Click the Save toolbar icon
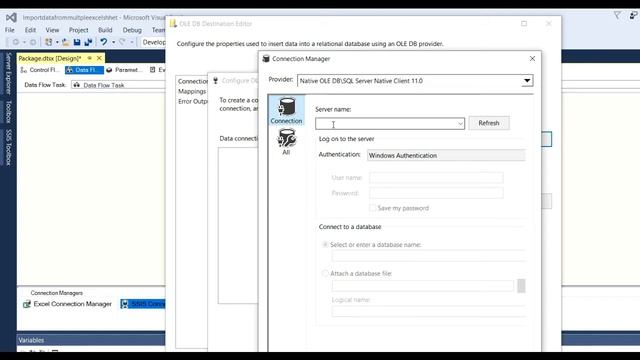 (77, 42)
